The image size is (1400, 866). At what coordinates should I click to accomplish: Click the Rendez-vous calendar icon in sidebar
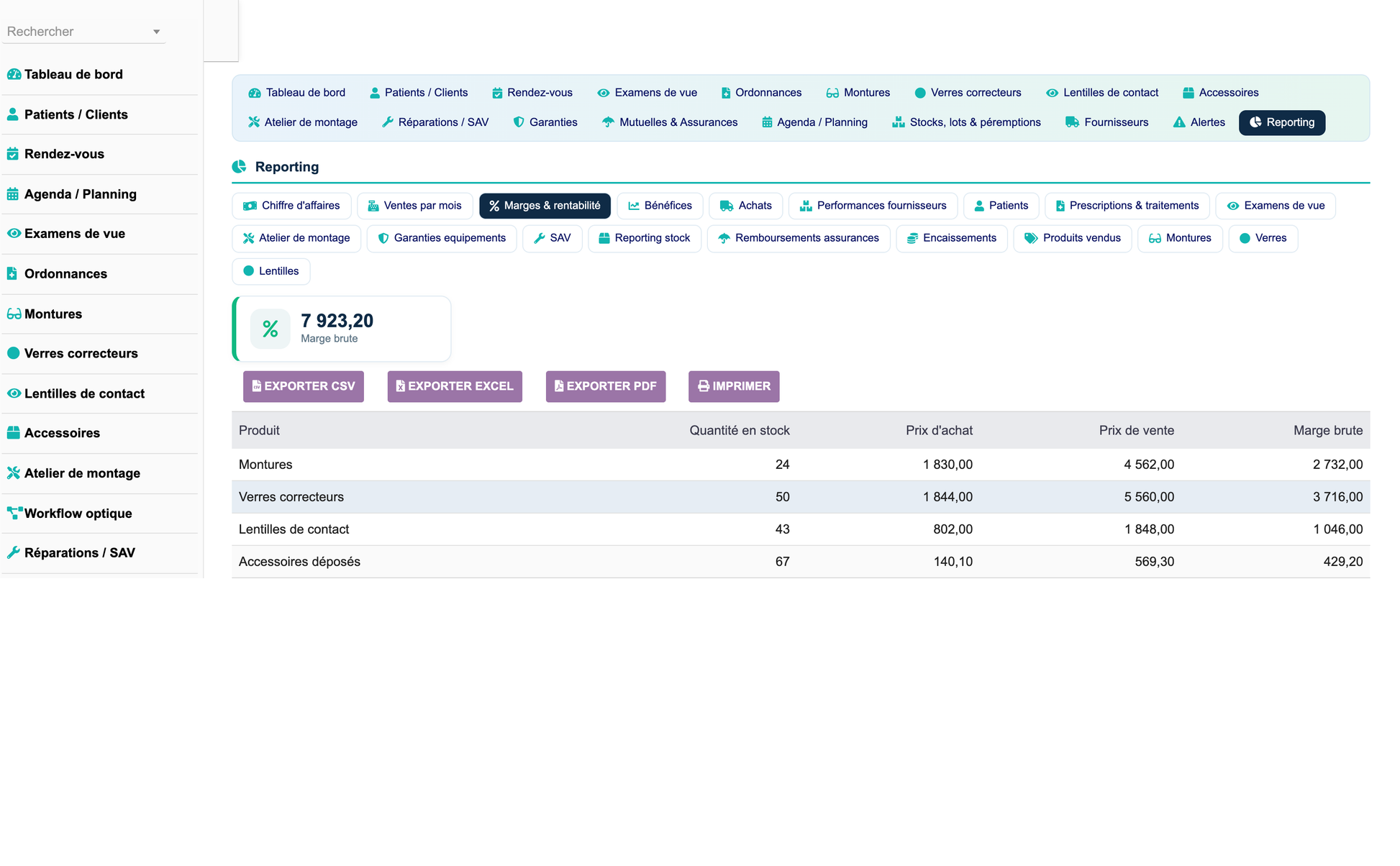13,154
